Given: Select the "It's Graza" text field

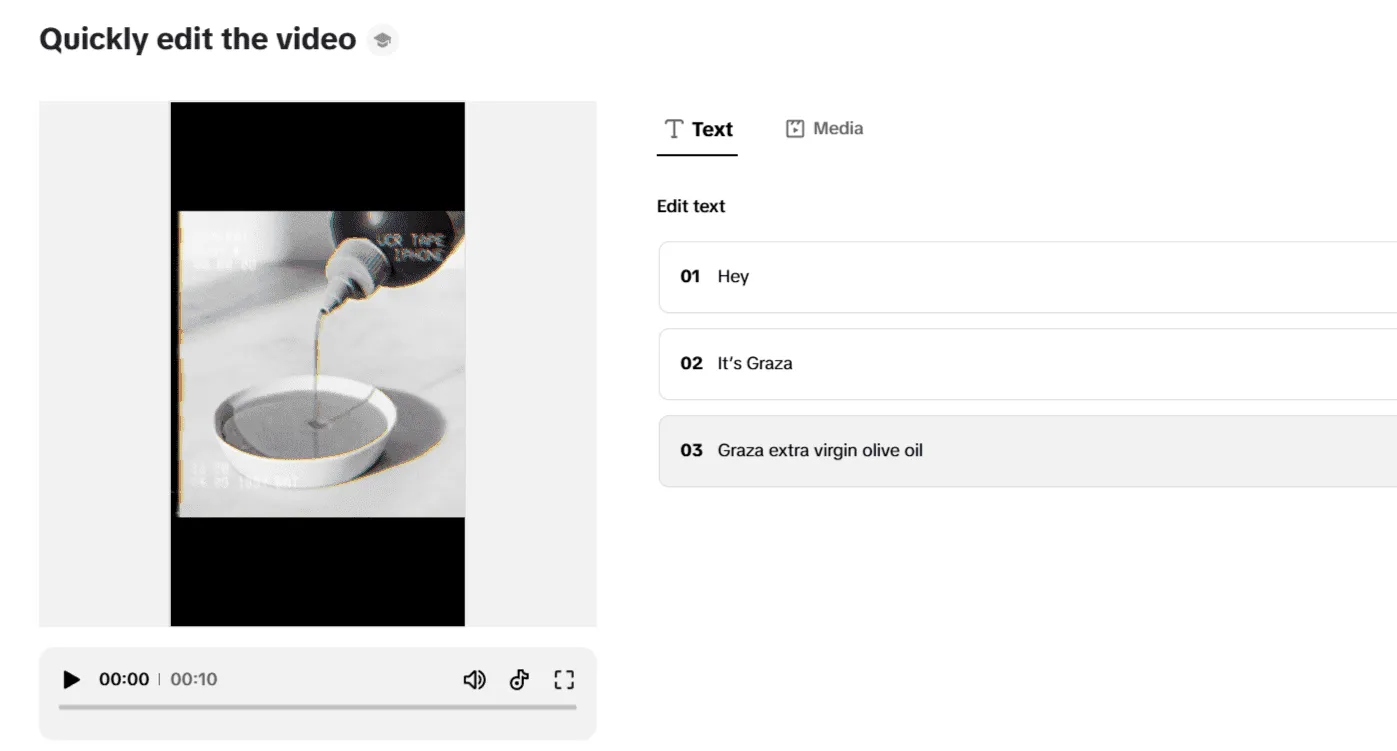Looking at the screenshot, I should [1000, 364].
